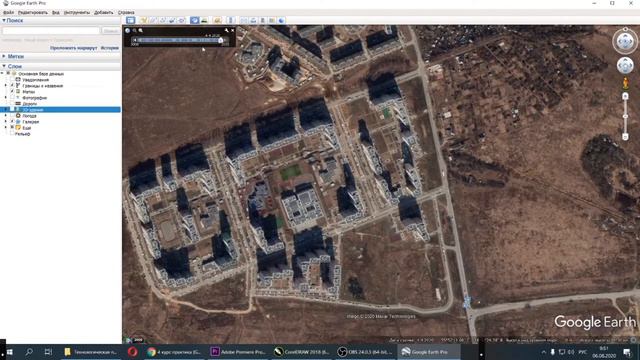Image resolution: width=640 pixels, height=360 pixels.
Task: Enable the Рельеф layer checkbox
Action: tap(12, 134)
